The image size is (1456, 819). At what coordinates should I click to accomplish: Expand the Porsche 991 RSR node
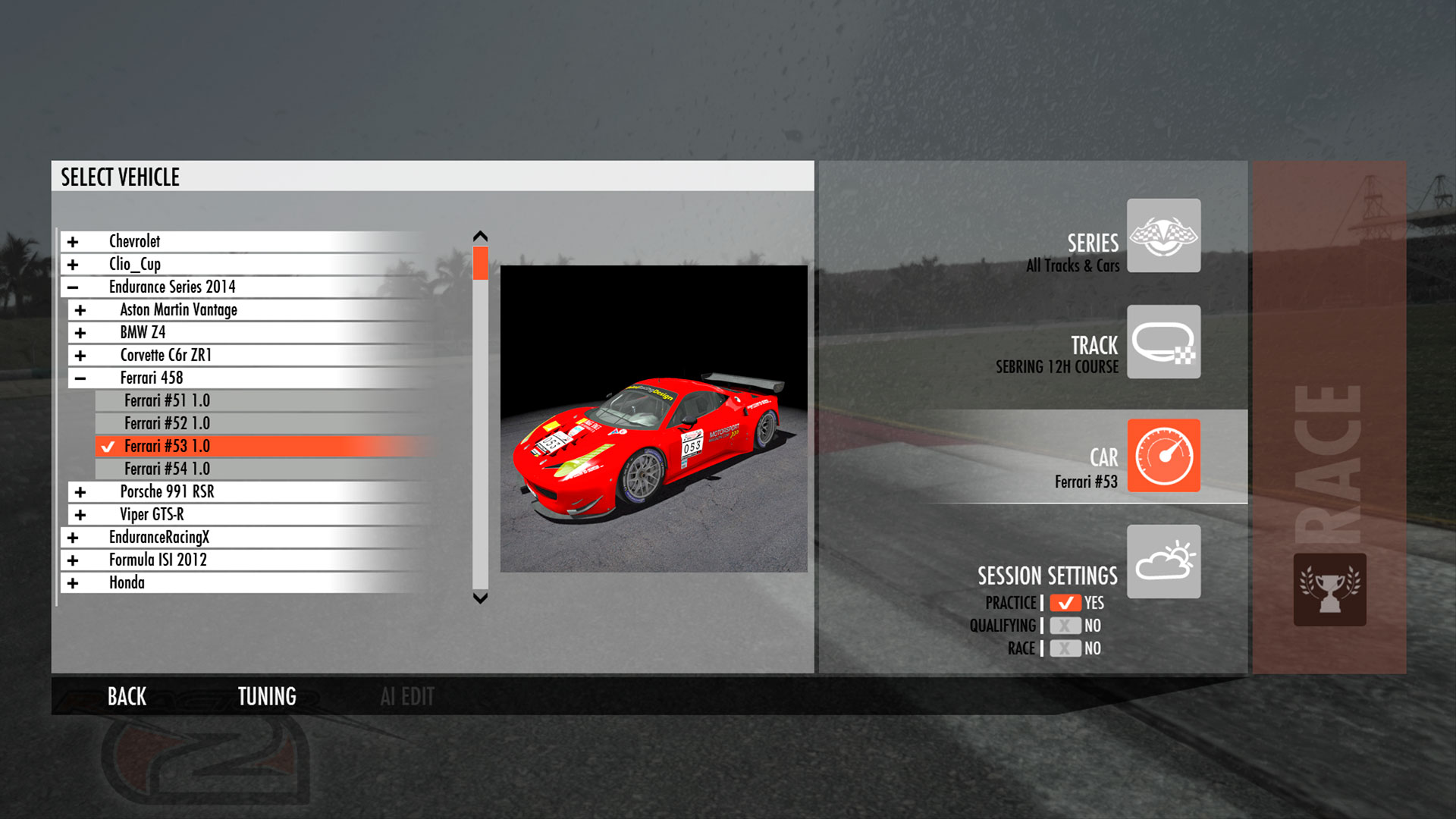point(80,492)
